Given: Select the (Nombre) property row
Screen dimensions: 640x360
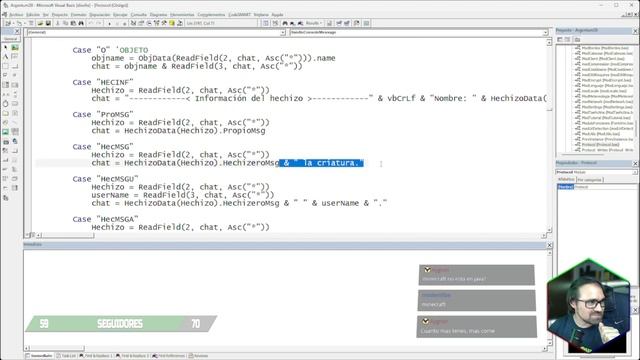Looking at the screenshot, I should click(x=597, y=187).
